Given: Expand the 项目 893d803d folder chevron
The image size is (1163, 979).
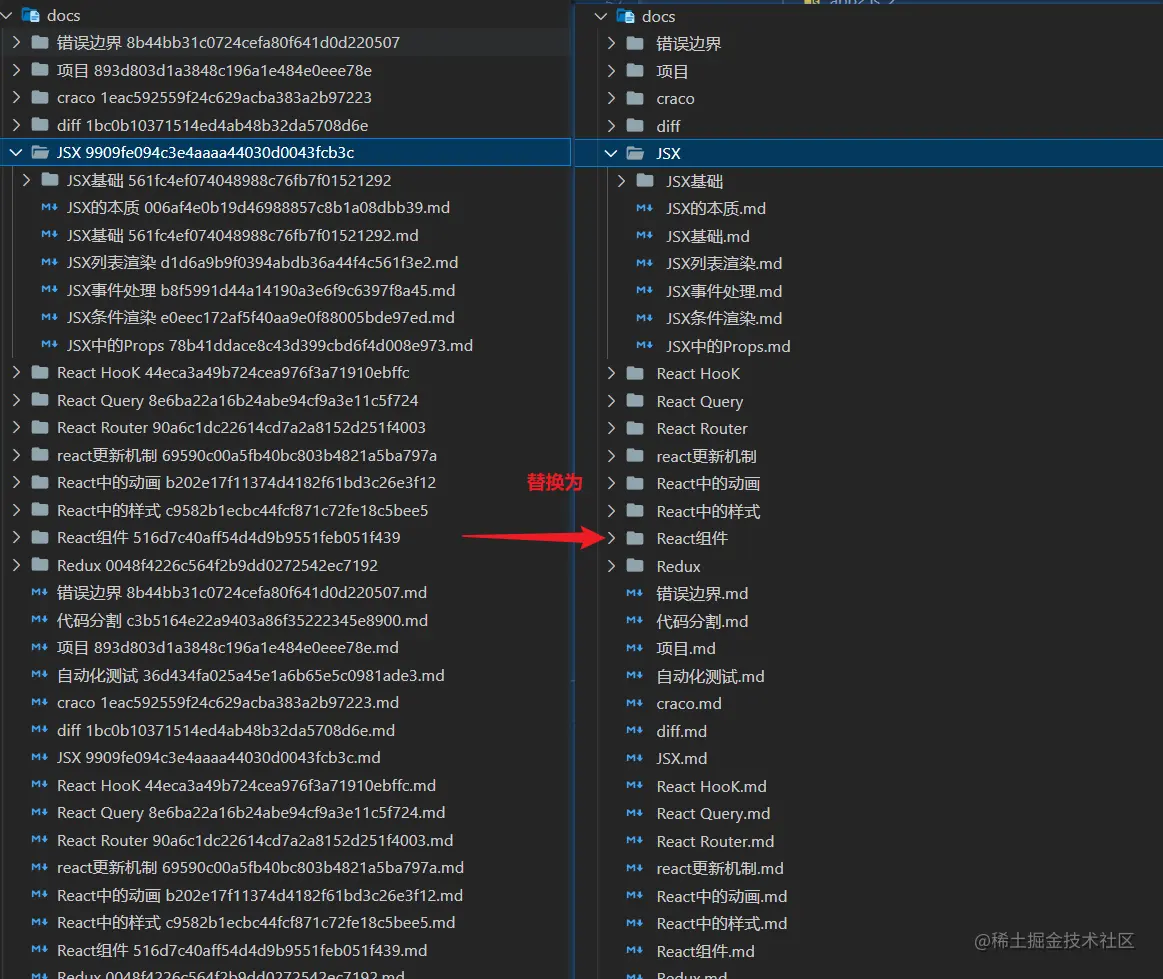Looking at the screenshot, I should [x=16, y=70].
